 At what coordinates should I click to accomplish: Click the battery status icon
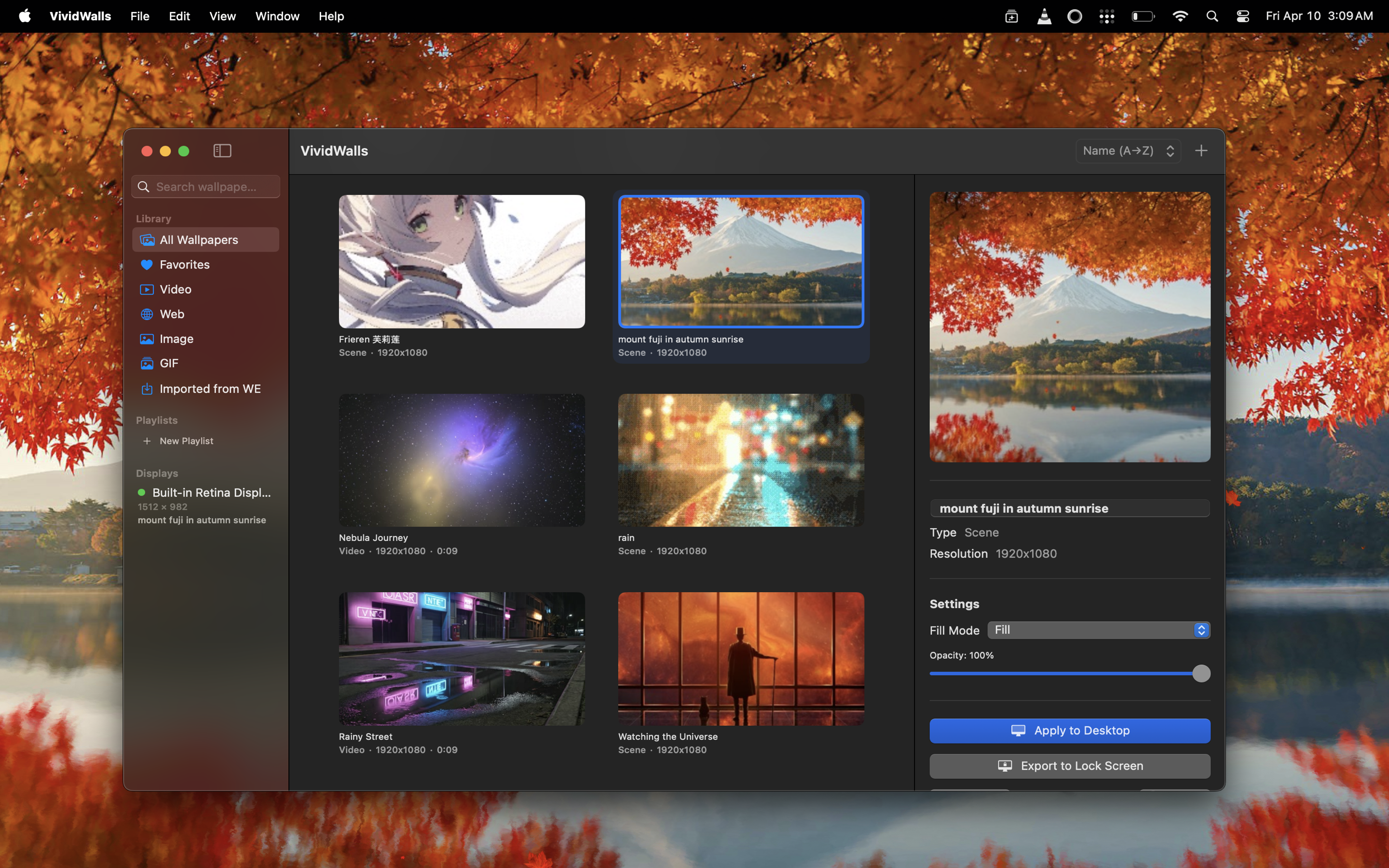[1143, 16]
